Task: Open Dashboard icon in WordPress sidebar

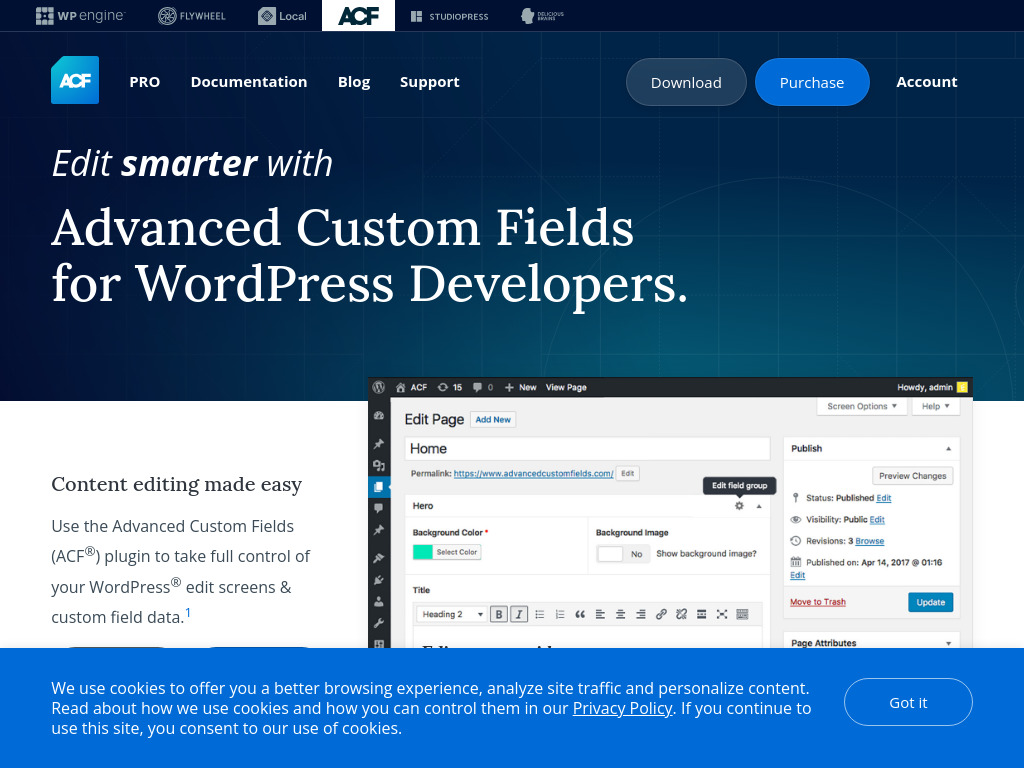Action: pos(379,415)
